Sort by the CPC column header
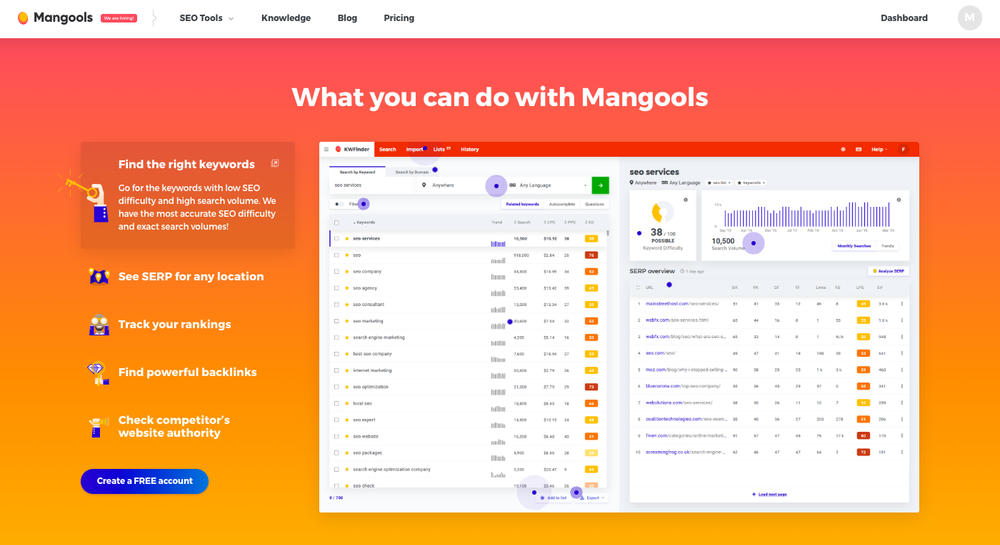The width and height of the screenshot is (1000, 545). tap(549, 222)
